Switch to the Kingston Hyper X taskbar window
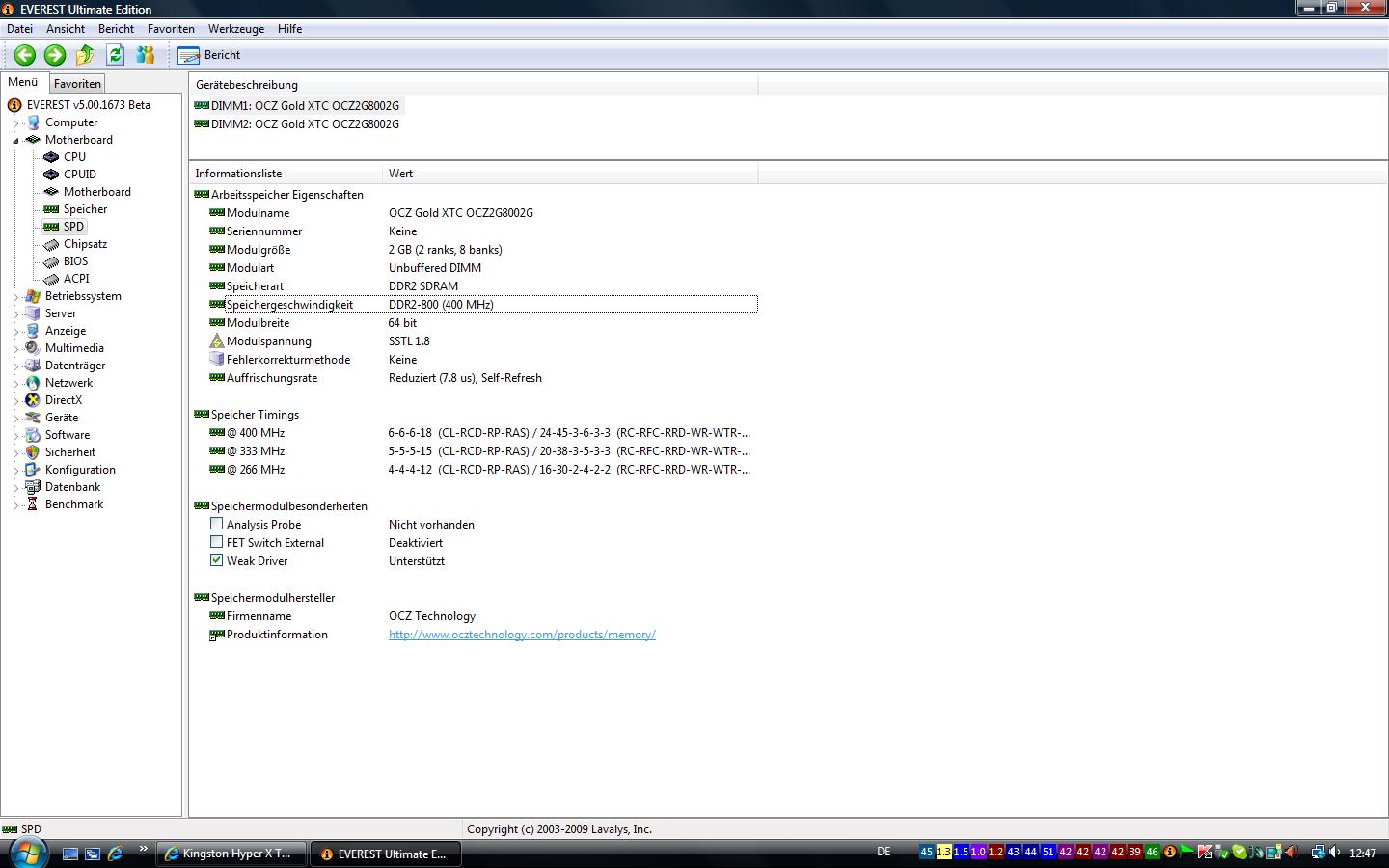 (231, 854)
